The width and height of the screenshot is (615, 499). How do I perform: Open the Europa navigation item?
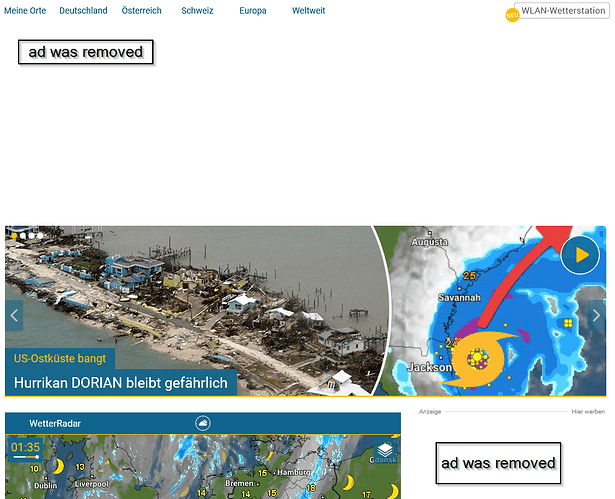click(x=253, y=10)
